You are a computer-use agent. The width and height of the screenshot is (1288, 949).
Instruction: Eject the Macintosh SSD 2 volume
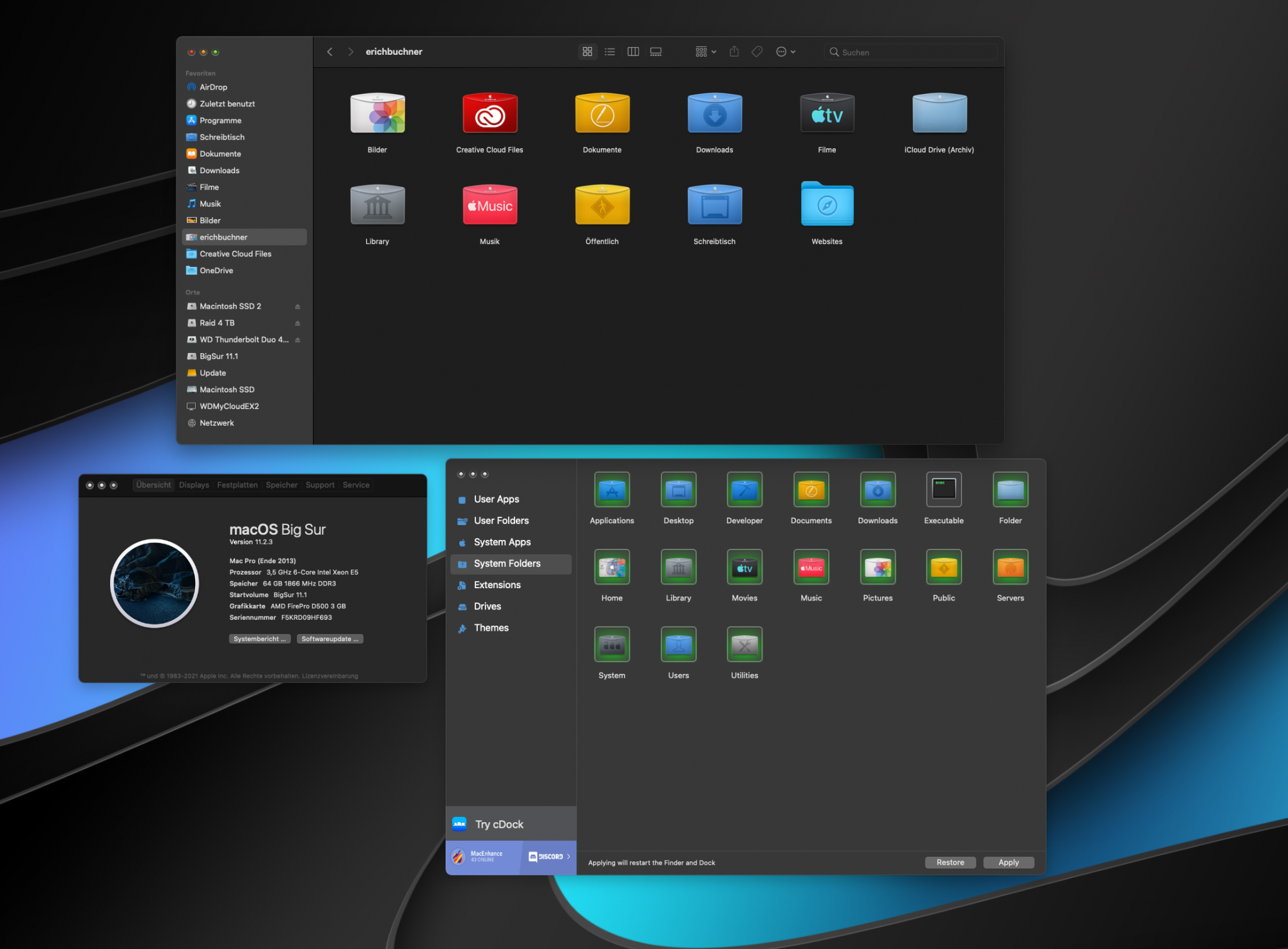(298, 307)
